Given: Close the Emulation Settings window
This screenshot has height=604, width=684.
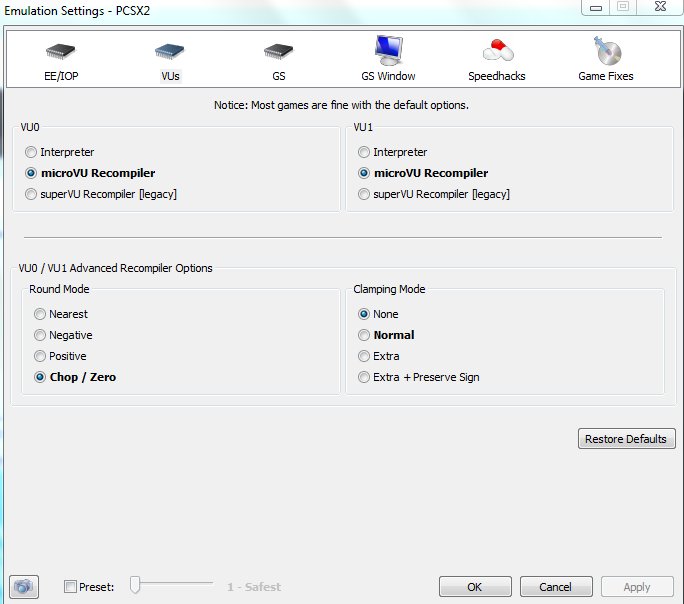Looking at the screenshot, I should [x=660, y=7].
